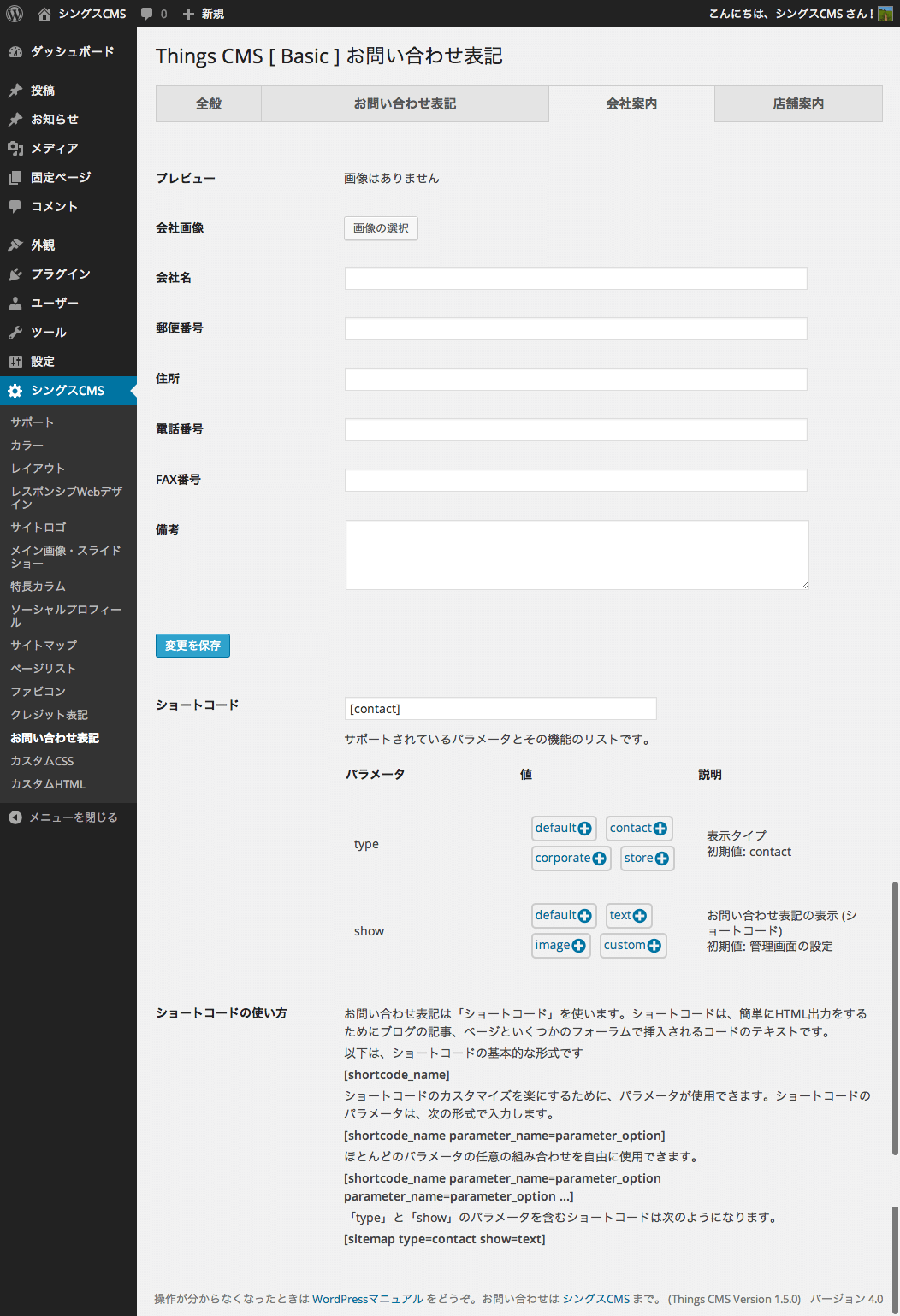900x1316 pixels.
Task: Open user avatar in top-right corner
Action: click(x=885, y=14)
